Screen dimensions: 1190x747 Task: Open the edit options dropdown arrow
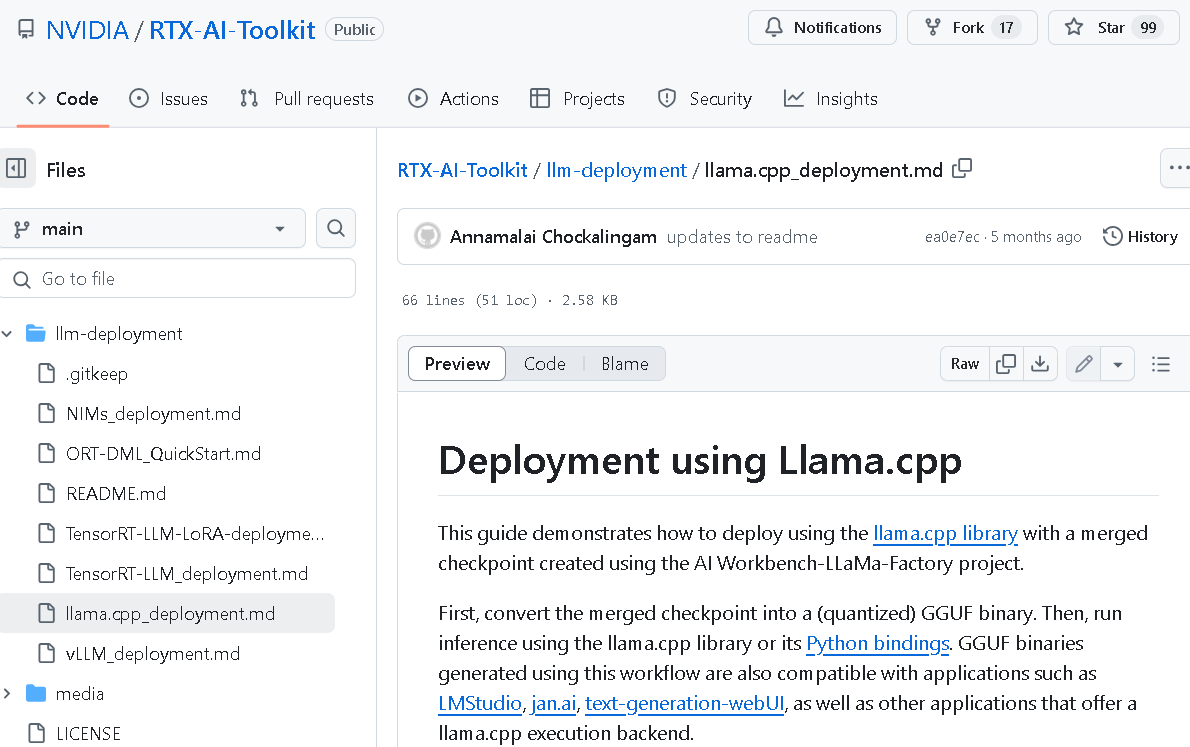click(x=1117, y=364)
